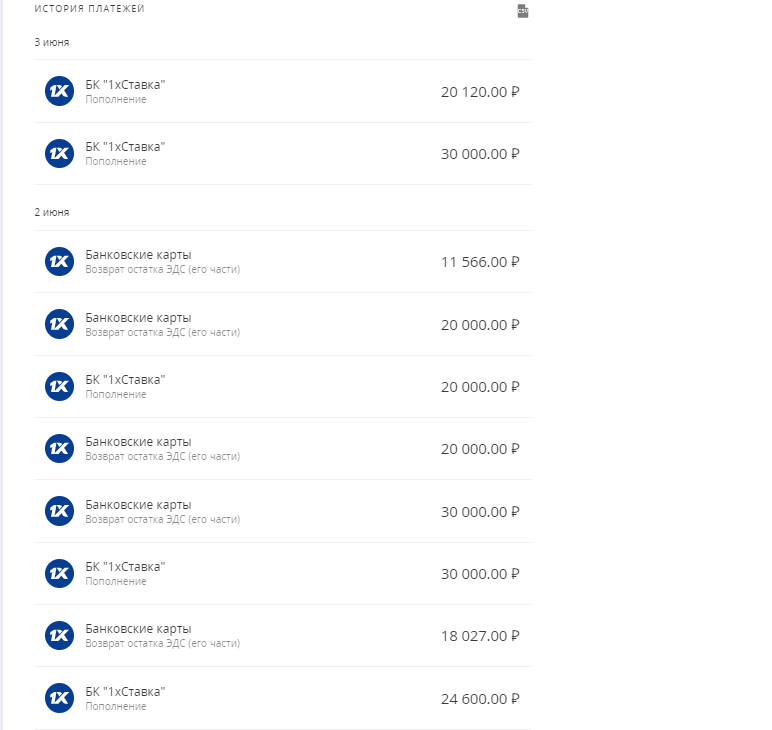Click the 20 120.00 ₽ amount
The width and height of the screenshot is (772, 730).
click(x=480, y=92)
